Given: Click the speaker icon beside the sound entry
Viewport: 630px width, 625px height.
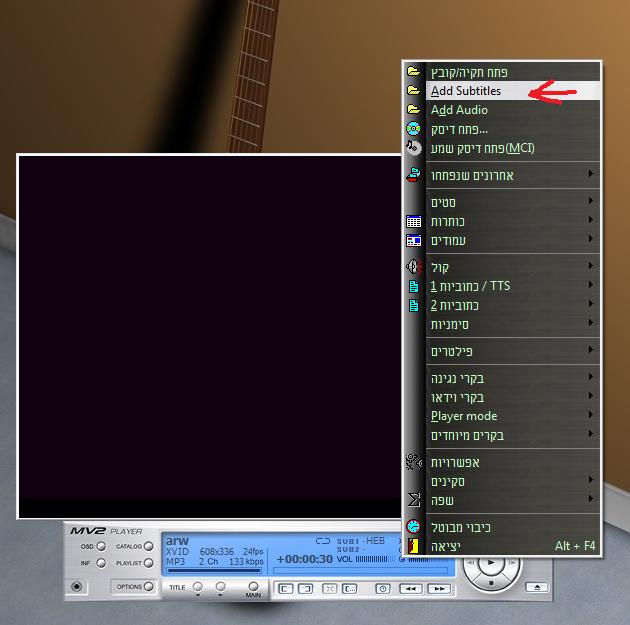Looking at the screenshot, I should point(414,267).
